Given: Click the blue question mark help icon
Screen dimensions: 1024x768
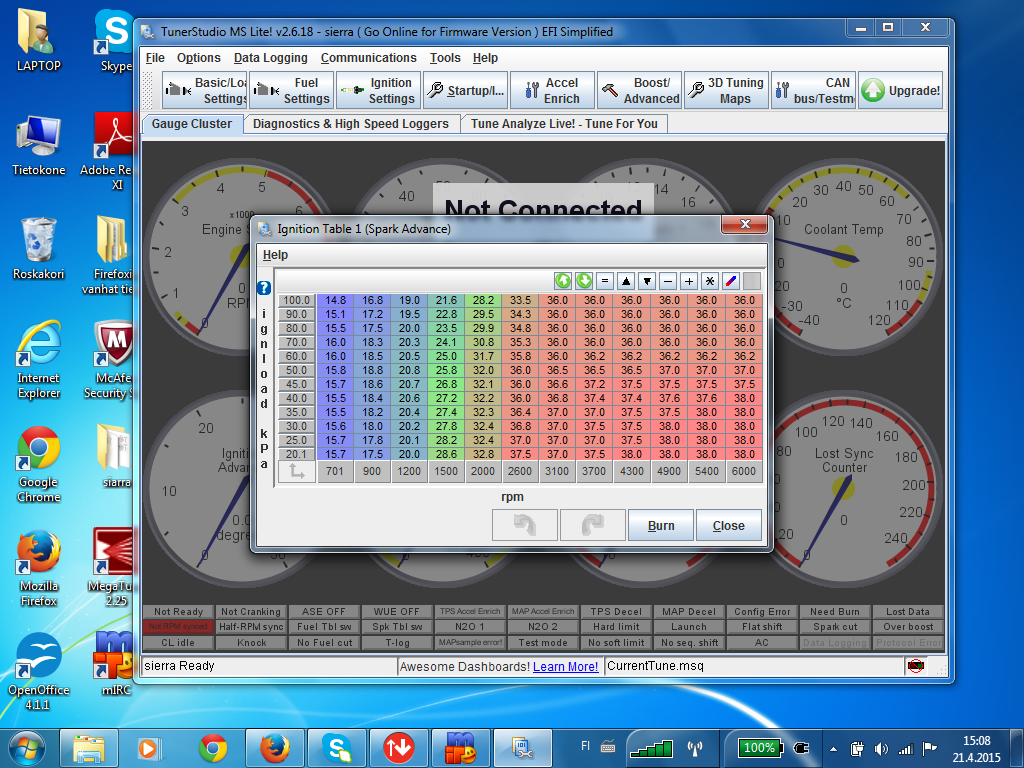Looking at the screenshot, I should (264, 288).
